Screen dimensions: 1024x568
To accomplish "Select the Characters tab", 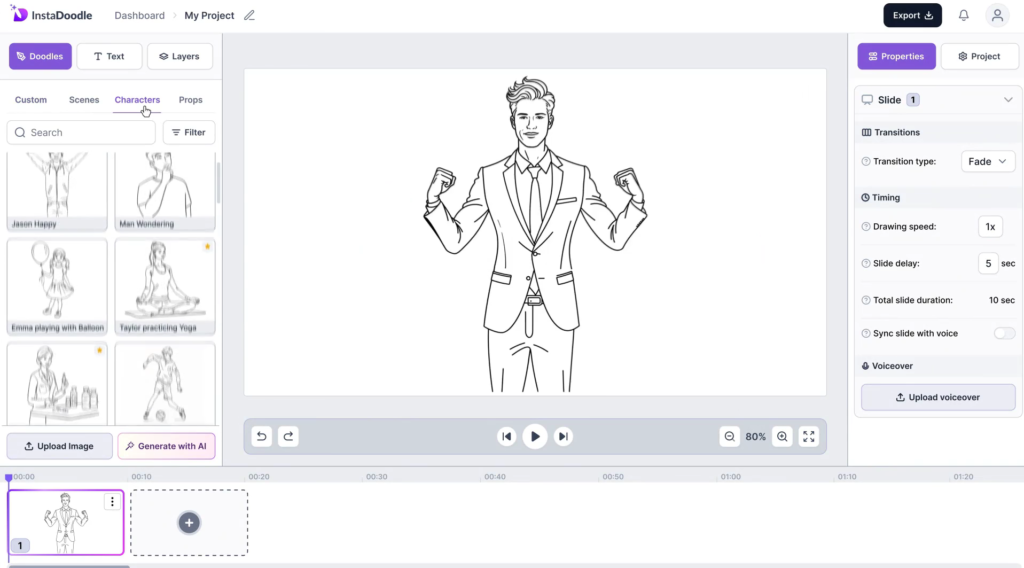I will 137,100.
